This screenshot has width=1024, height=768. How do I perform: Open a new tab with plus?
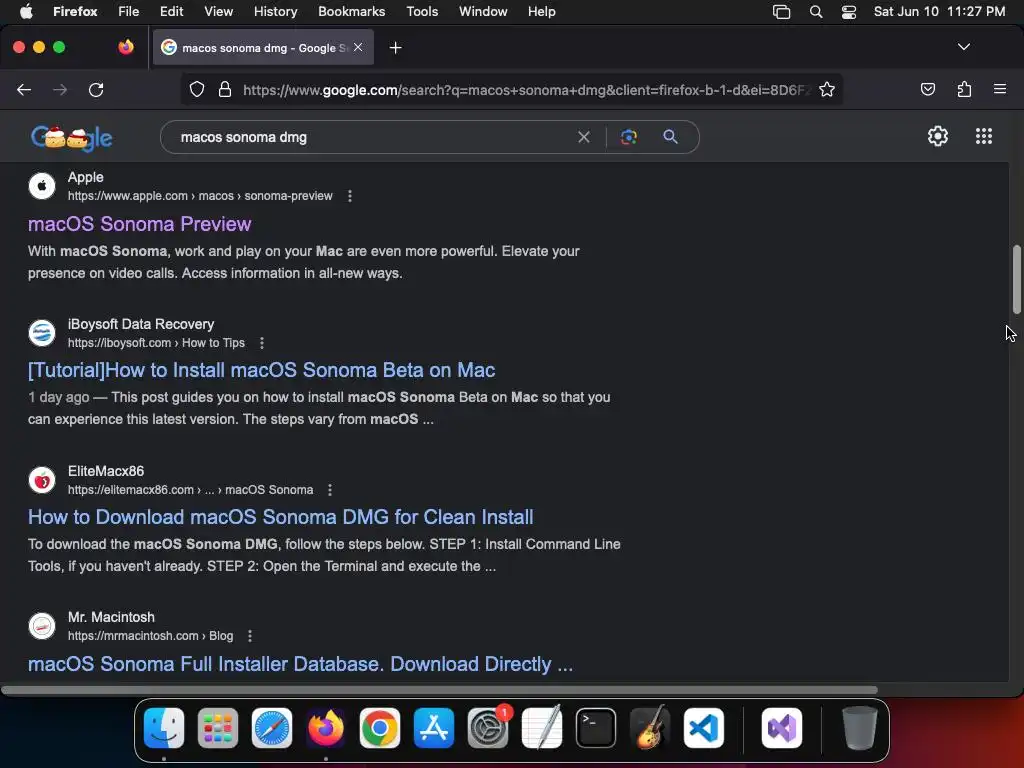tap(395, 48)
